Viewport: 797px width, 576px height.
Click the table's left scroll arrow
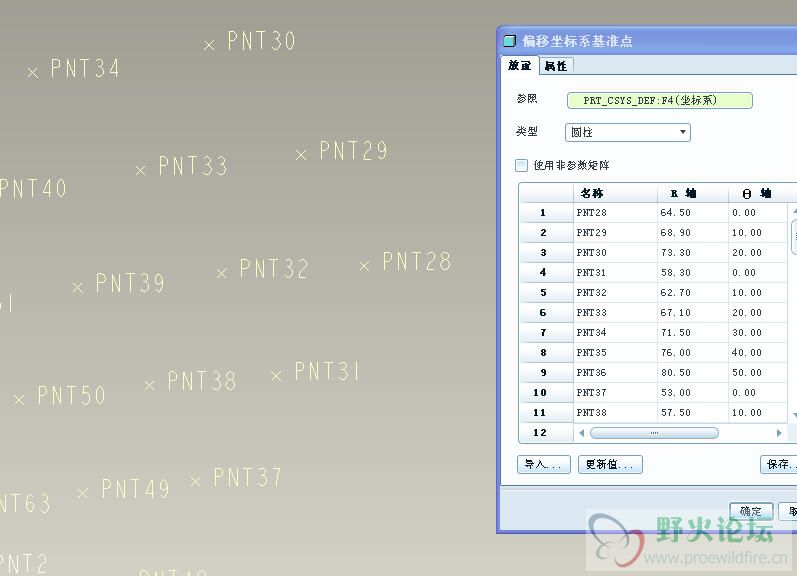tap(581, 433)
